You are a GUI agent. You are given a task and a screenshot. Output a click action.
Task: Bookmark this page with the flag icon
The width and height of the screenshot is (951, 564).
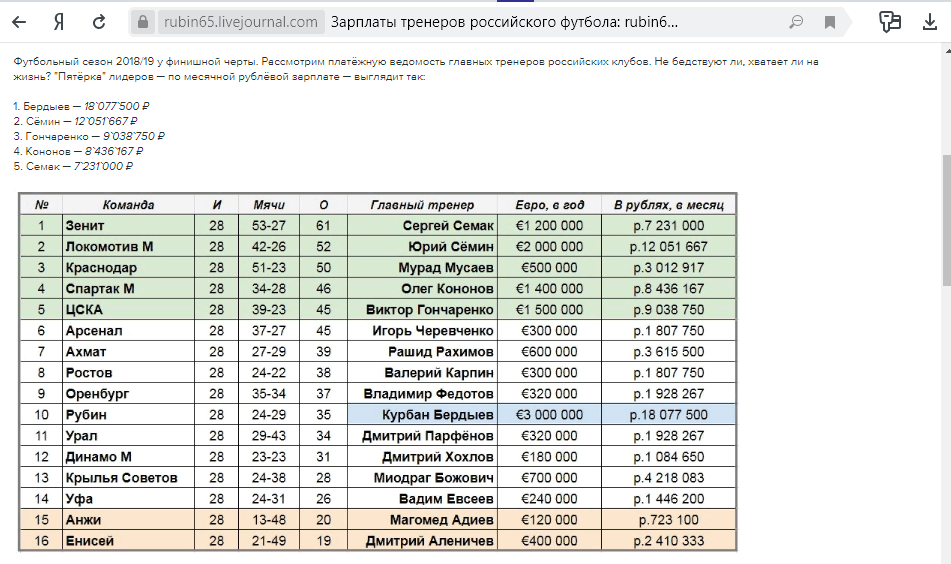pyautogui.click(x=830, y=22)
